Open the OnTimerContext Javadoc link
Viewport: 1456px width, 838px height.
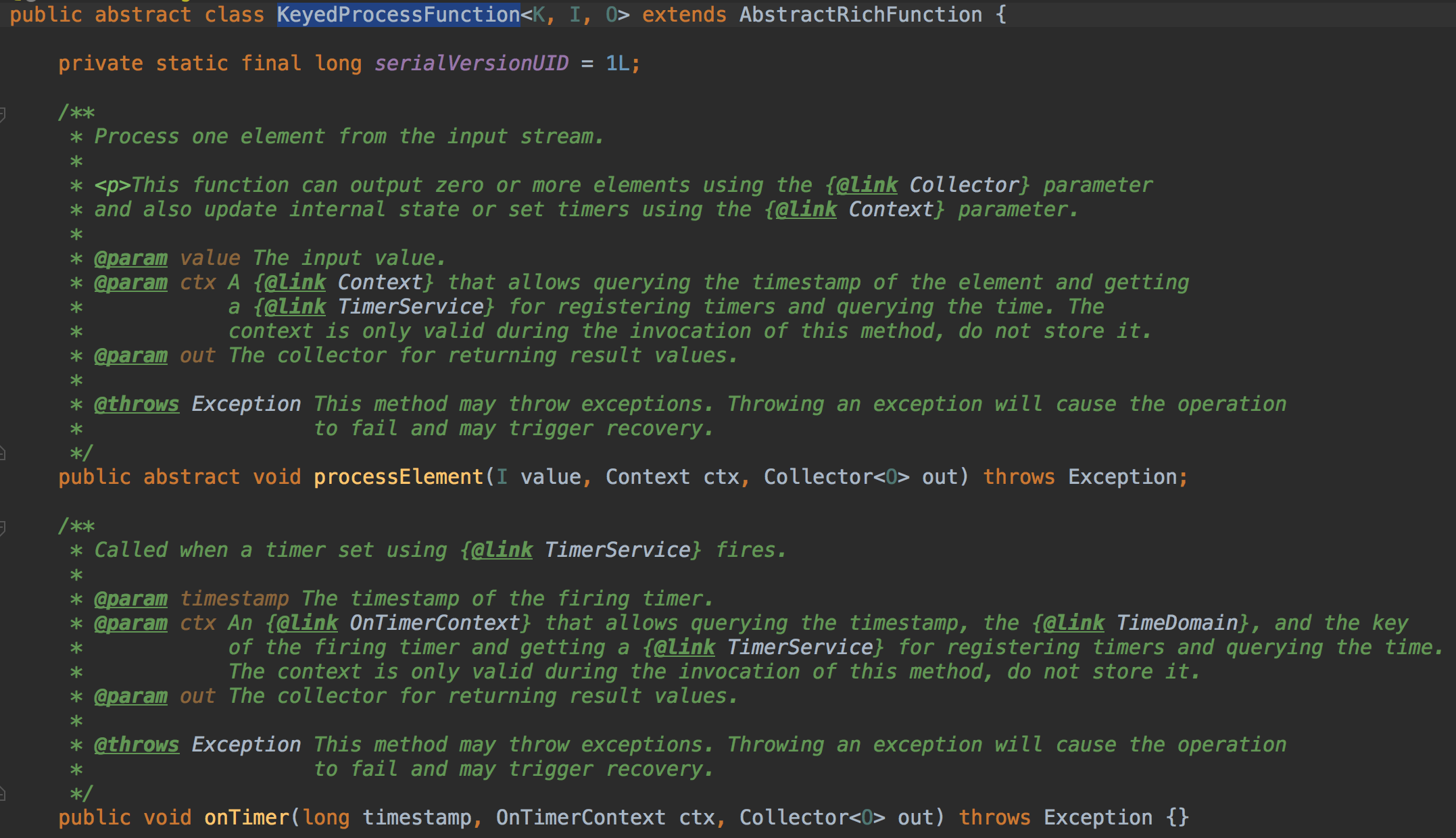click(434, 623)
